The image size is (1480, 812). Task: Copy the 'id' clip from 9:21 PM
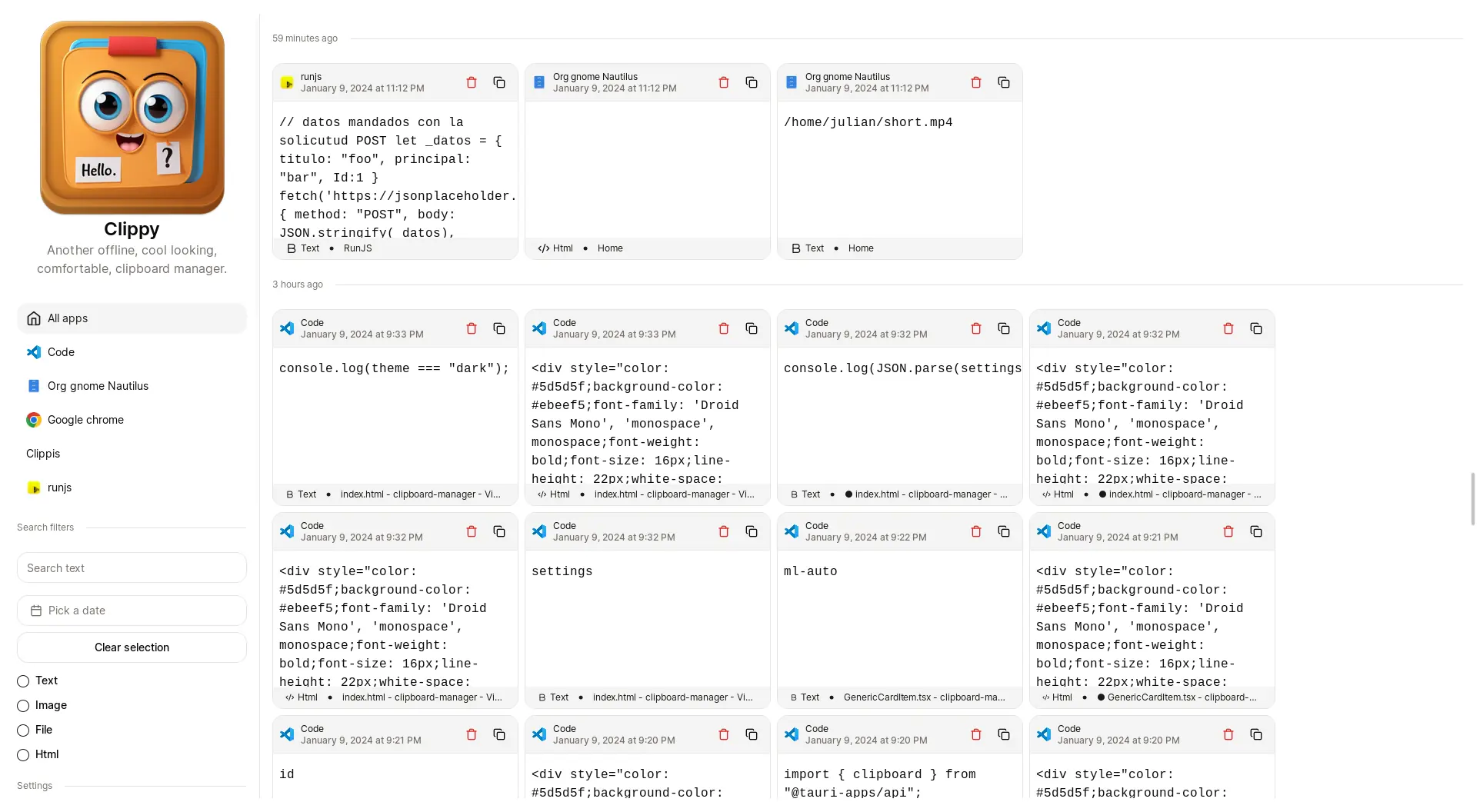(499, 734)
